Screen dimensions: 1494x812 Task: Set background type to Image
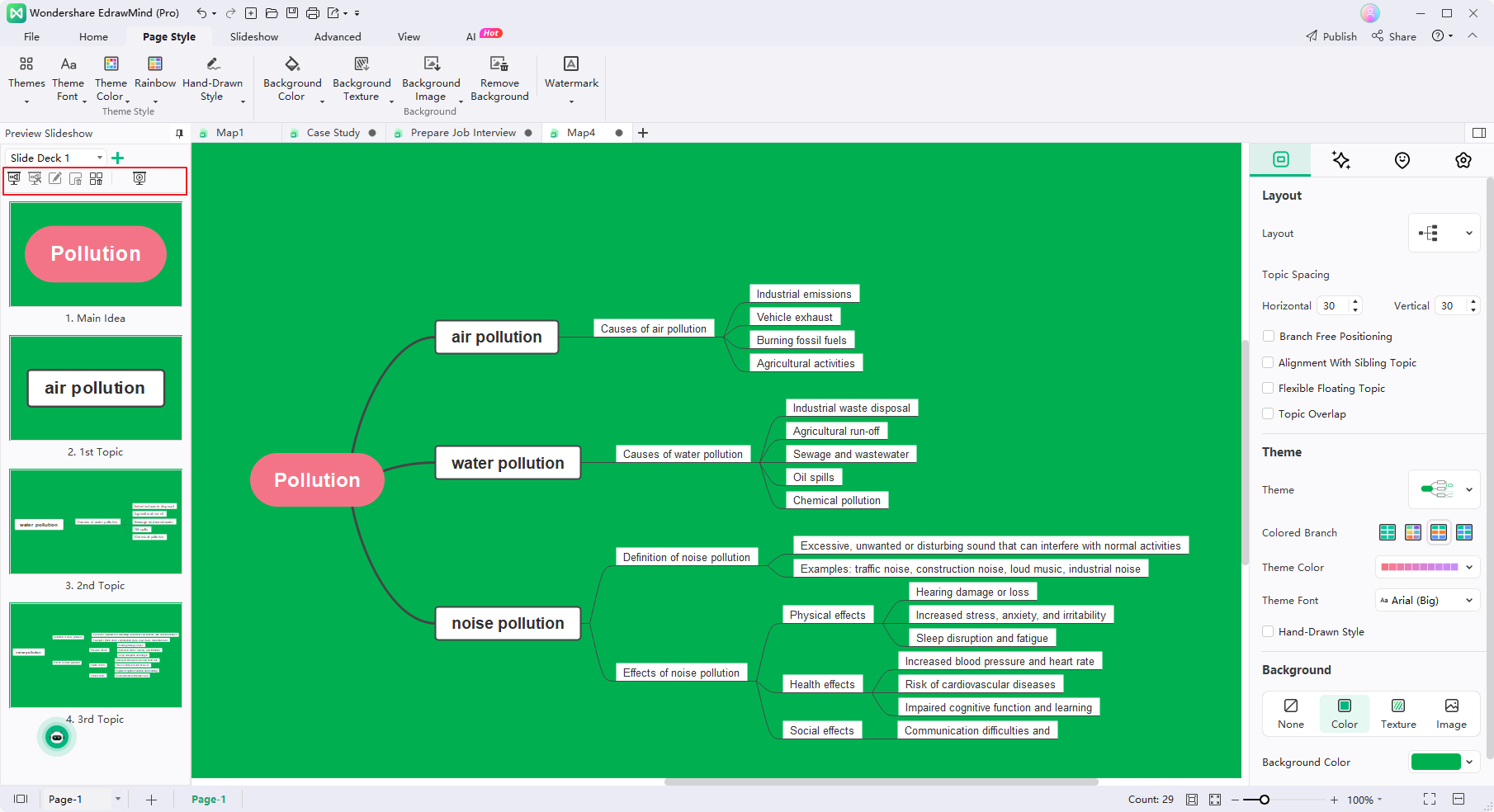point(1451,714)
